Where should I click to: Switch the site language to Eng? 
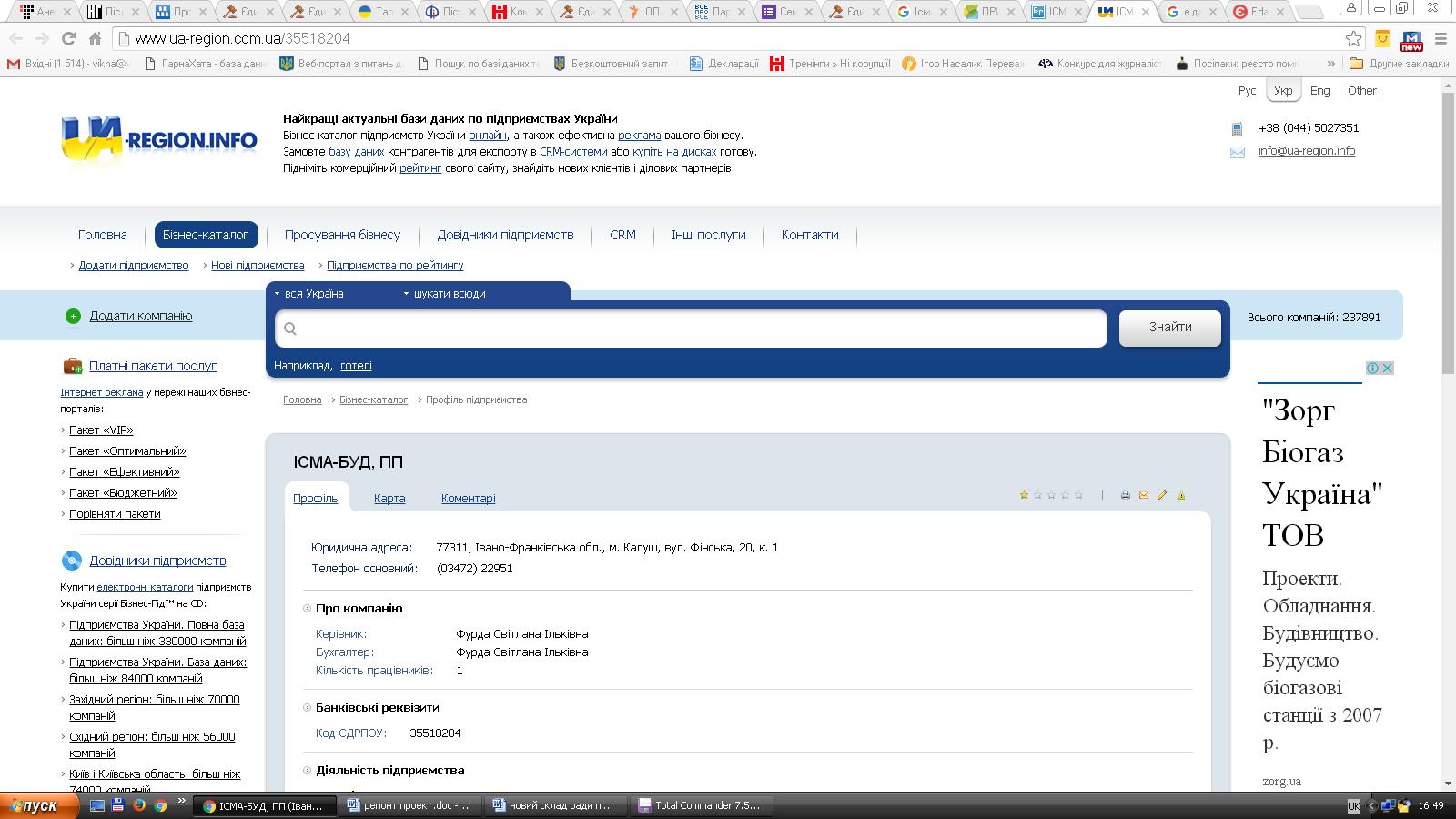[1319, 91]
